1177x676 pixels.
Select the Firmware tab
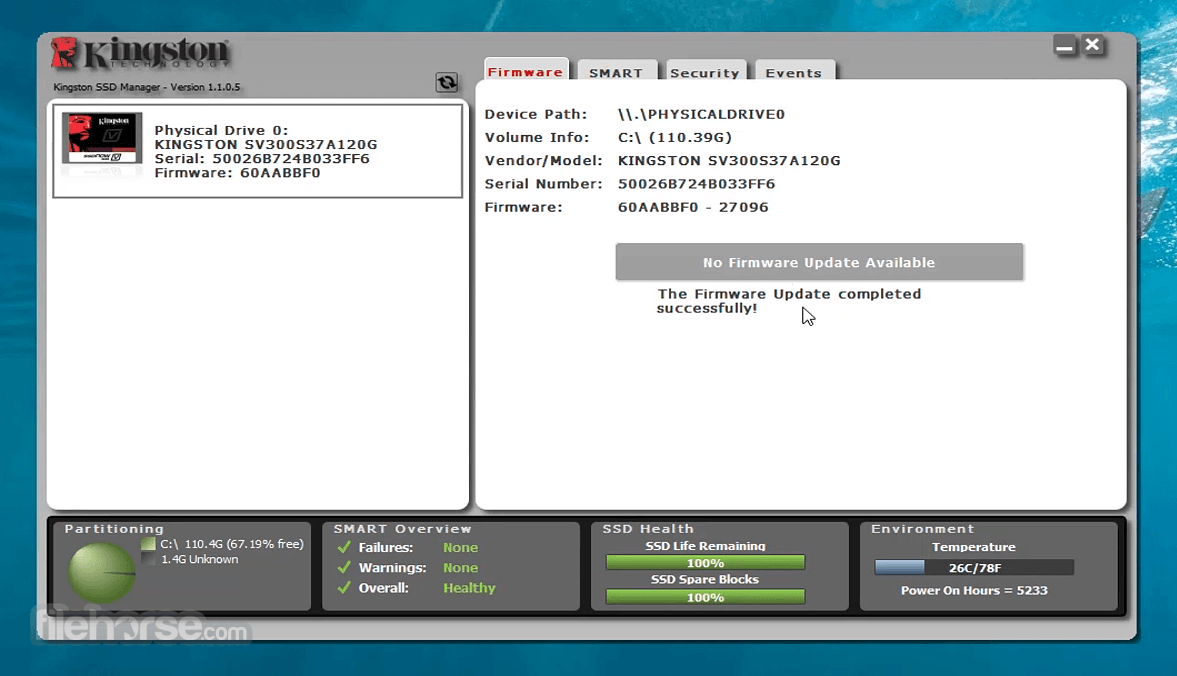click(526, 72)
